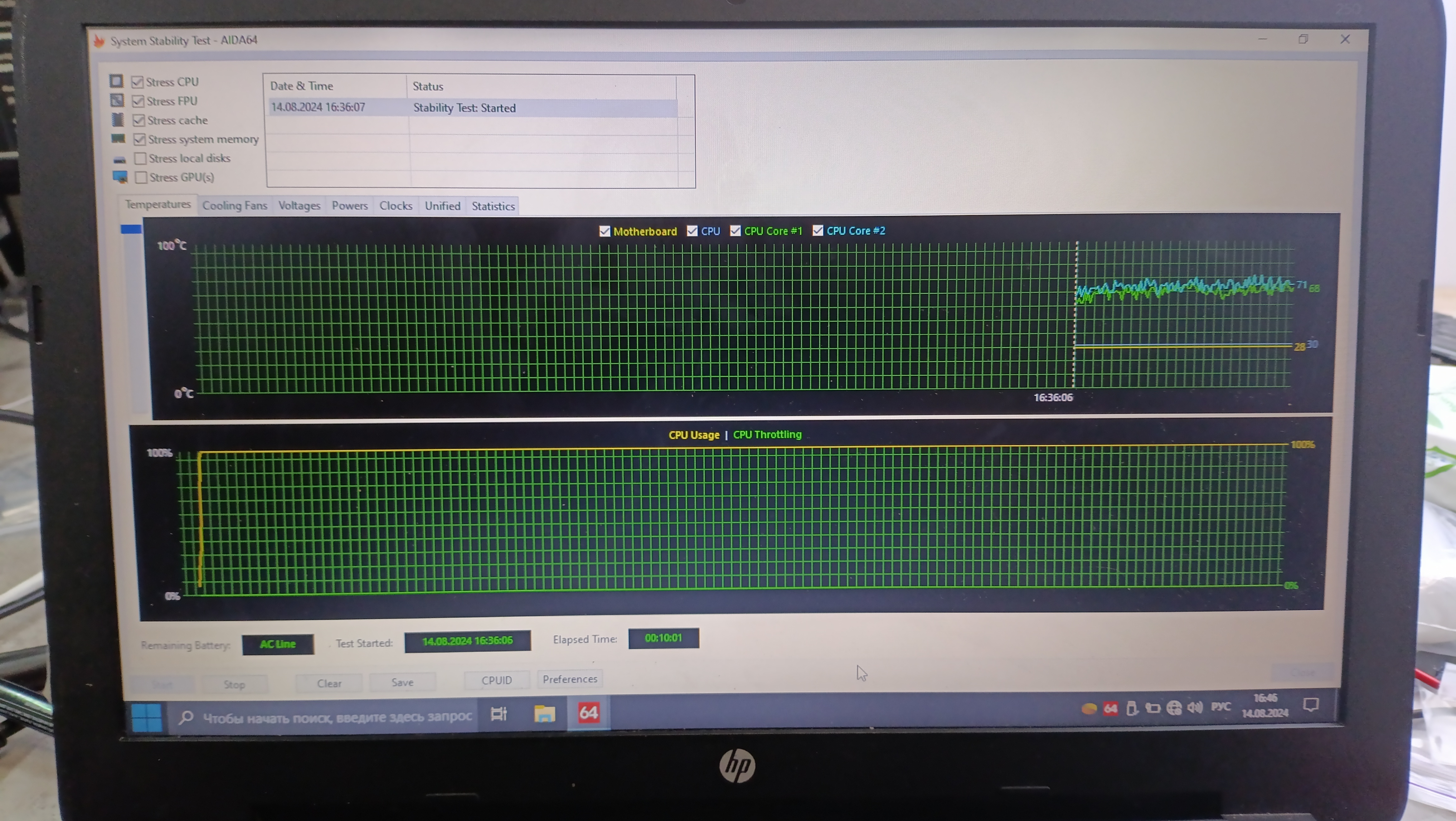This screenshot has height=821, width=1456.
Task: Click the FPU icon beside Stress FPU
Action: [x=117, y=100]
